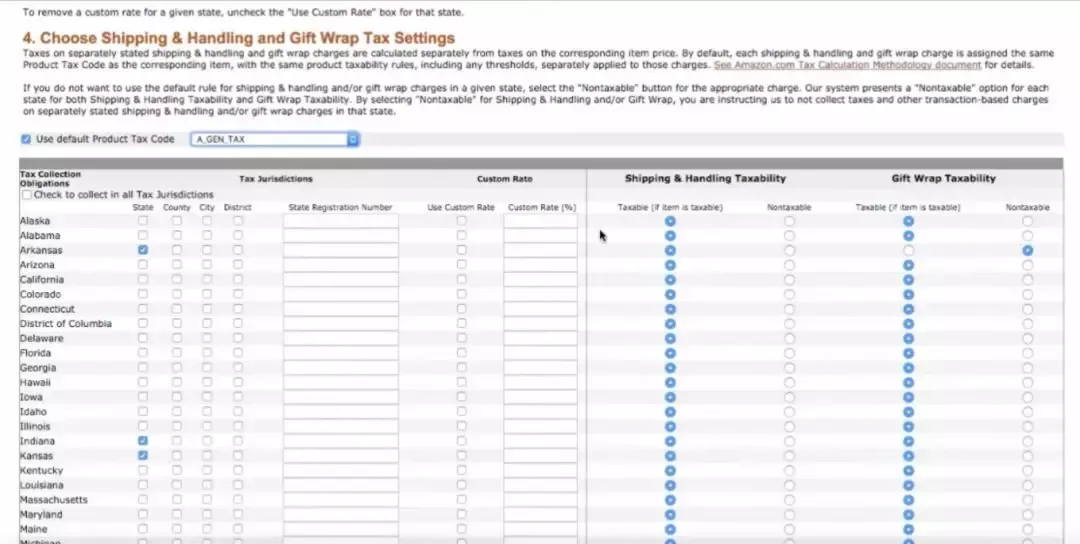Toggle the Use default Product Tax Code checkbox
1080x544 pixels.
(26, 139)
